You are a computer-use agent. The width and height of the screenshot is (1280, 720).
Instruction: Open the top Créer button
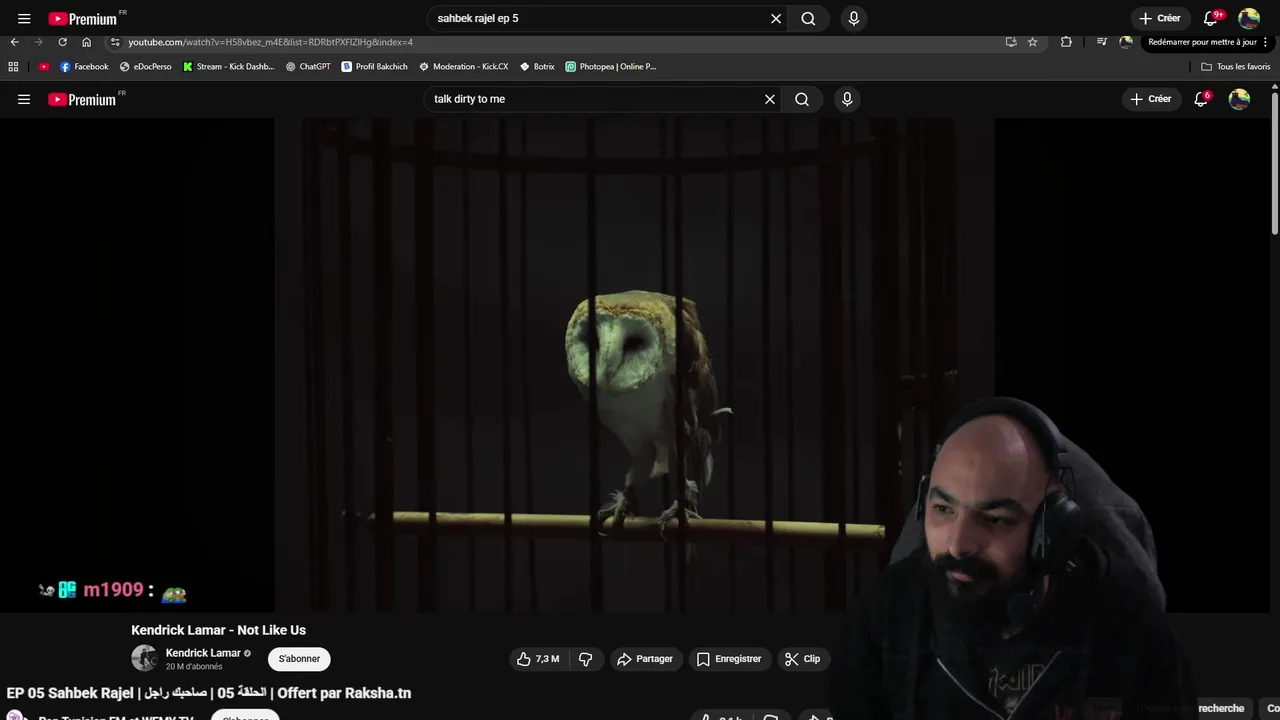[1159, 18]
